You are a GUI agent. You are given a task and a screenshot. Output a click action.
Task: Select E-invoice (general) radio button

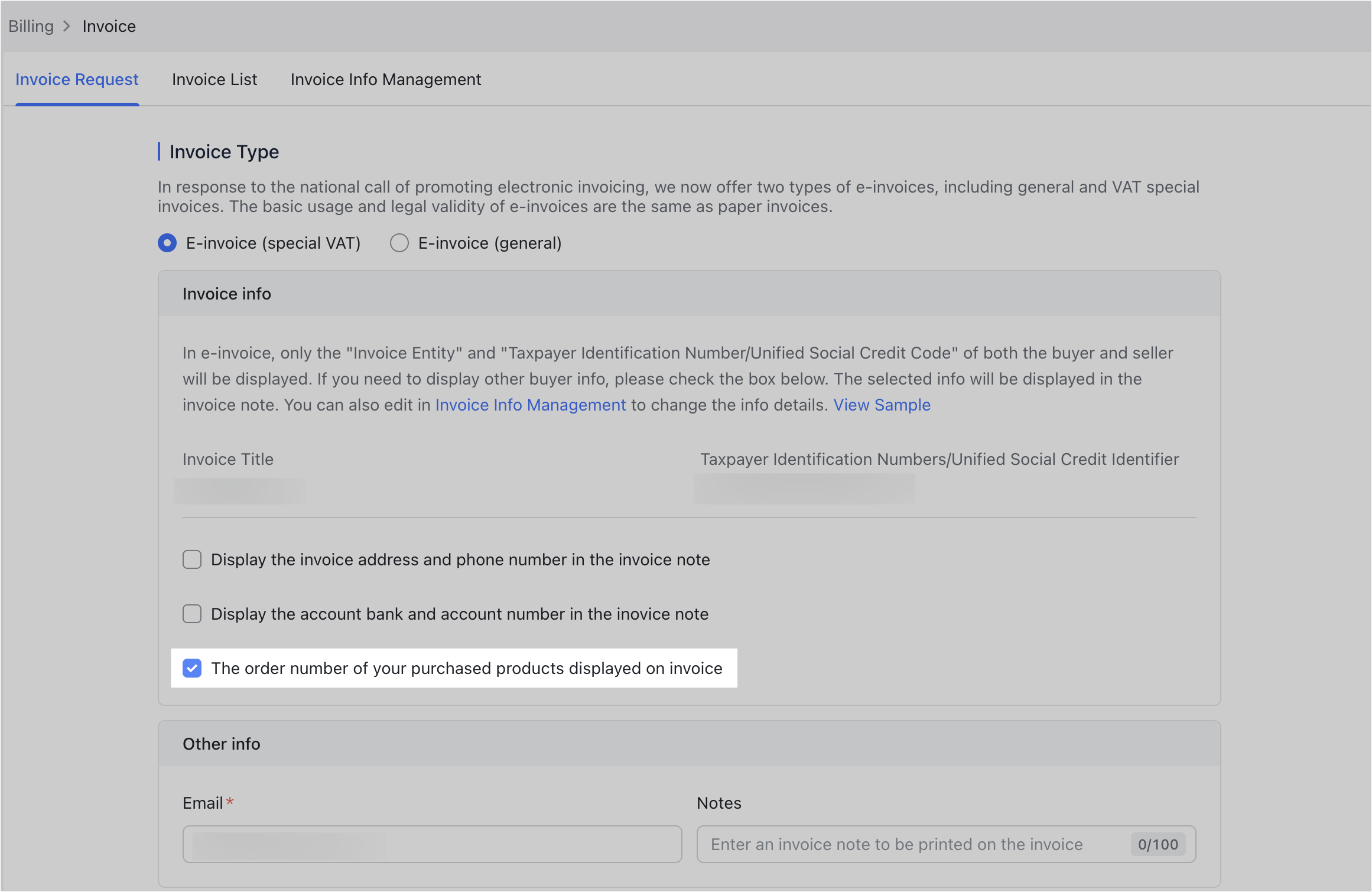point(399,243)
